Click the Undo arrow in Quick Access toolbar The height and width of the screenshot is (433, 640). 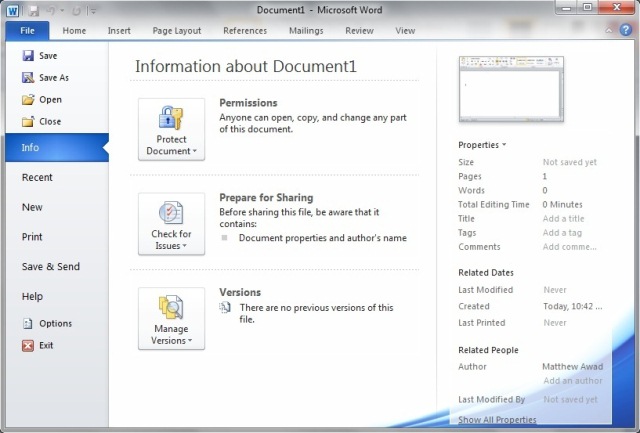[51, 11]
